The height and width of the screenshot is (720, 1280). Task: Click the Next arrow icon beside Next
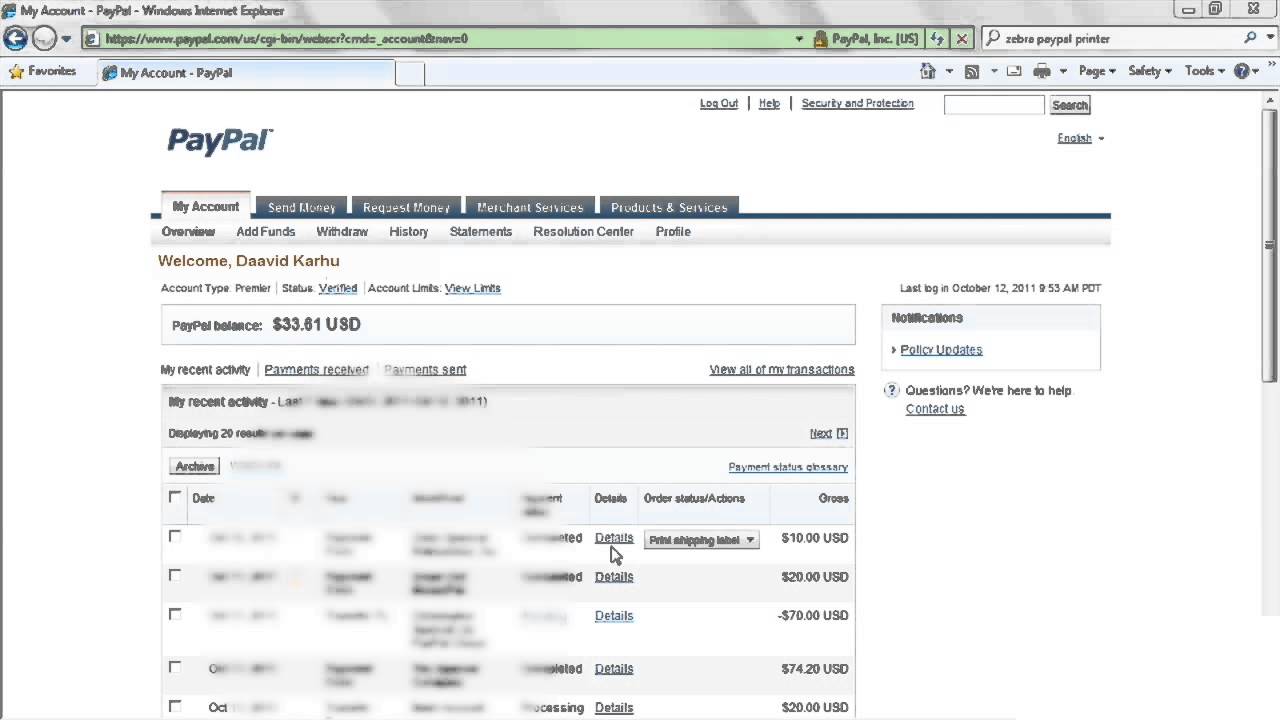(842, 434)
